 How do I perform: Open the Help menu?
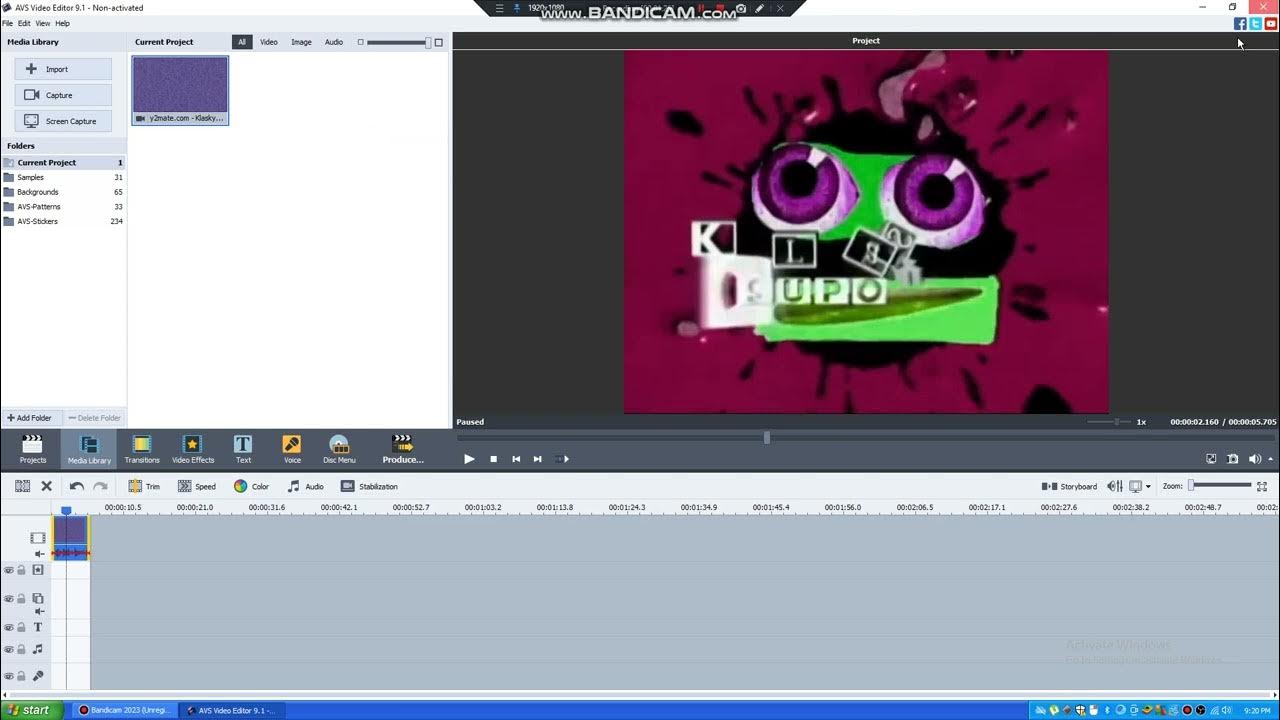coord(63,23)
